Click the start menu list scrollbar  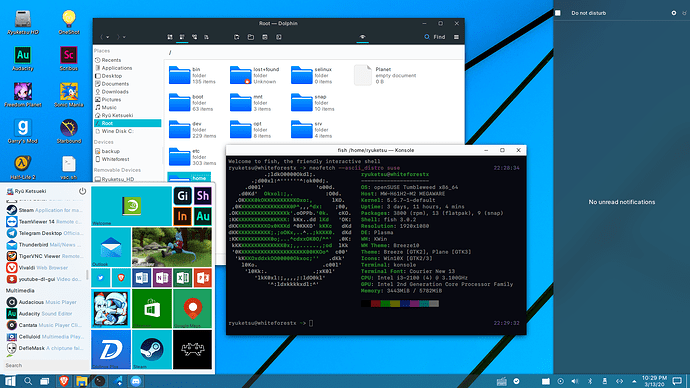click(x=87, y=276)
